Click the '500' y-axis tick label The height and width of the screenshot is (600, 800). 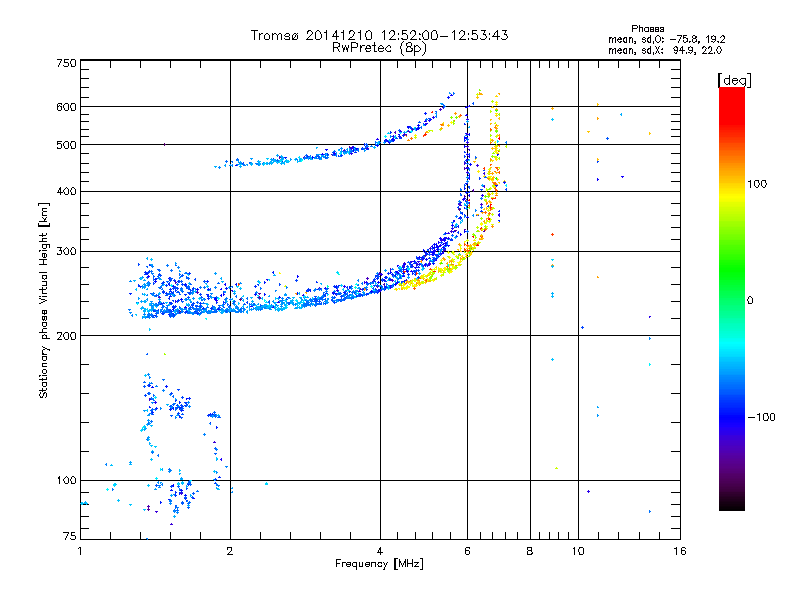tap(66, 145)
